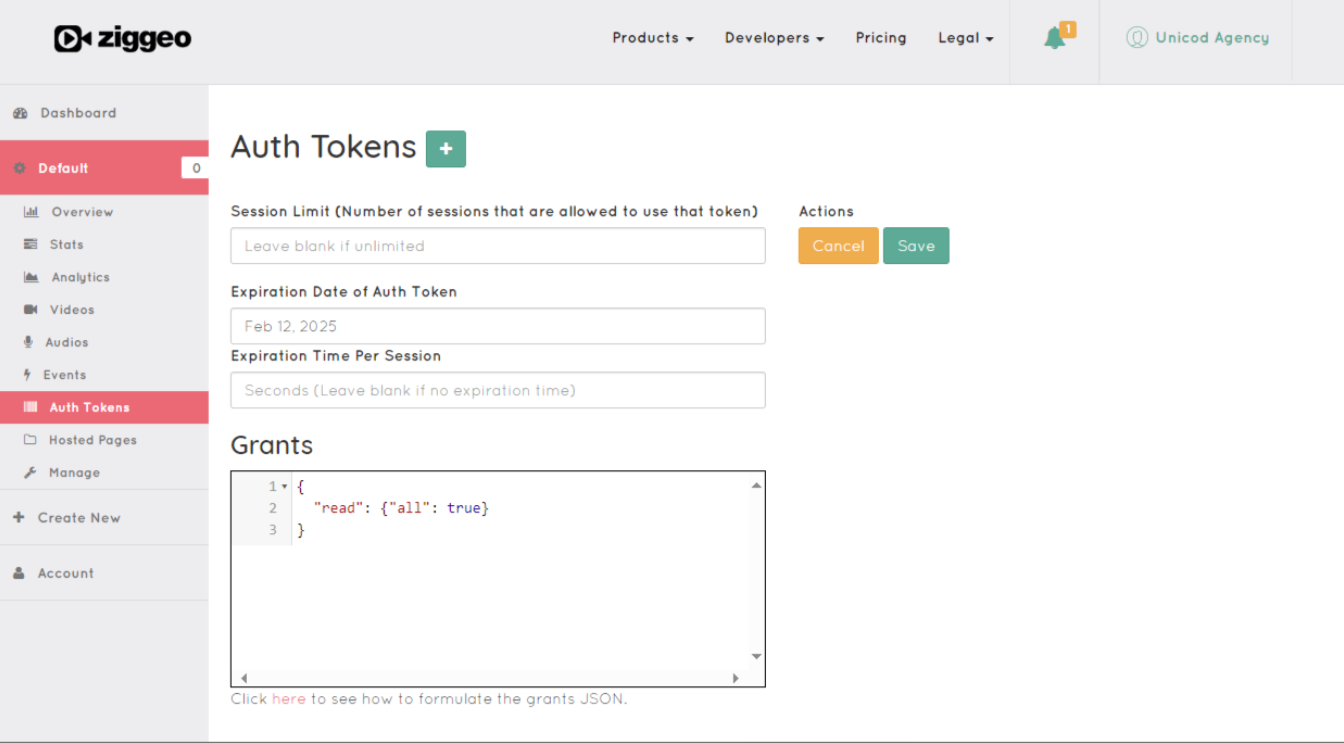The height and width of the screenshot is (743, 1344).
Task: Click the Analytics area-chart icon
Action: tap(31, 277)
